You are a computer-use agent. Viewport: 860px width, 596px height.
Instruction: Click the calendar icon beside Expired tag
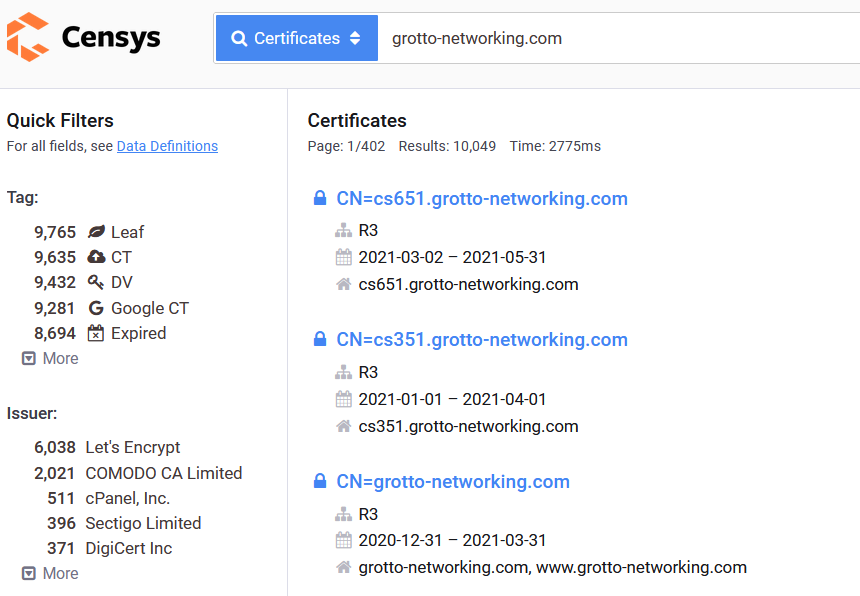pyautogui.click(x=93, y=333)
